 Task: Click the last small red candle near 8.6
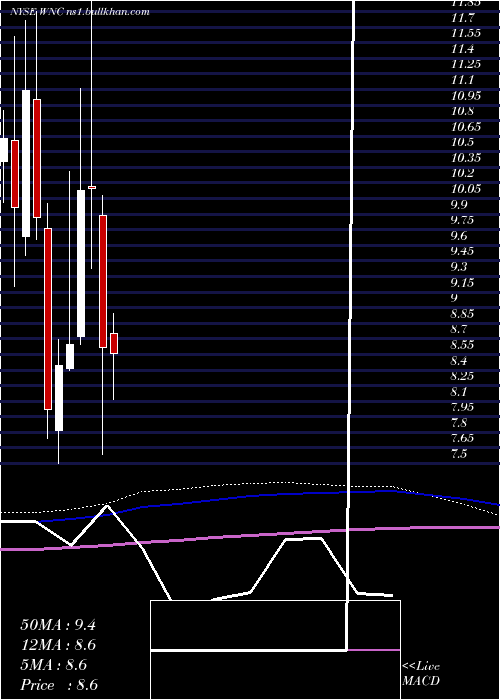click(114, 343)
